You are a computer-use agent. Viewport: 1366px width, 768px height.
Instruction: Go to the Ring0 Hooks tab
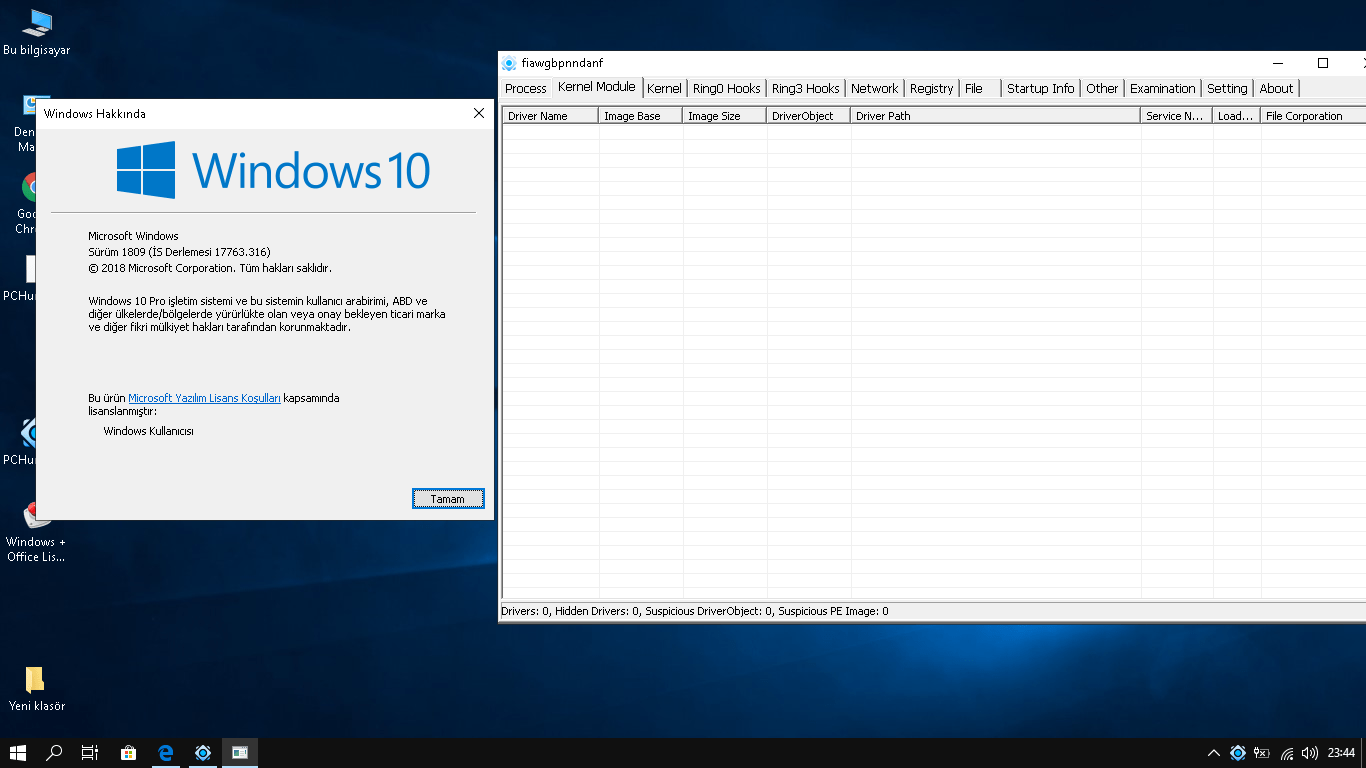727,88
